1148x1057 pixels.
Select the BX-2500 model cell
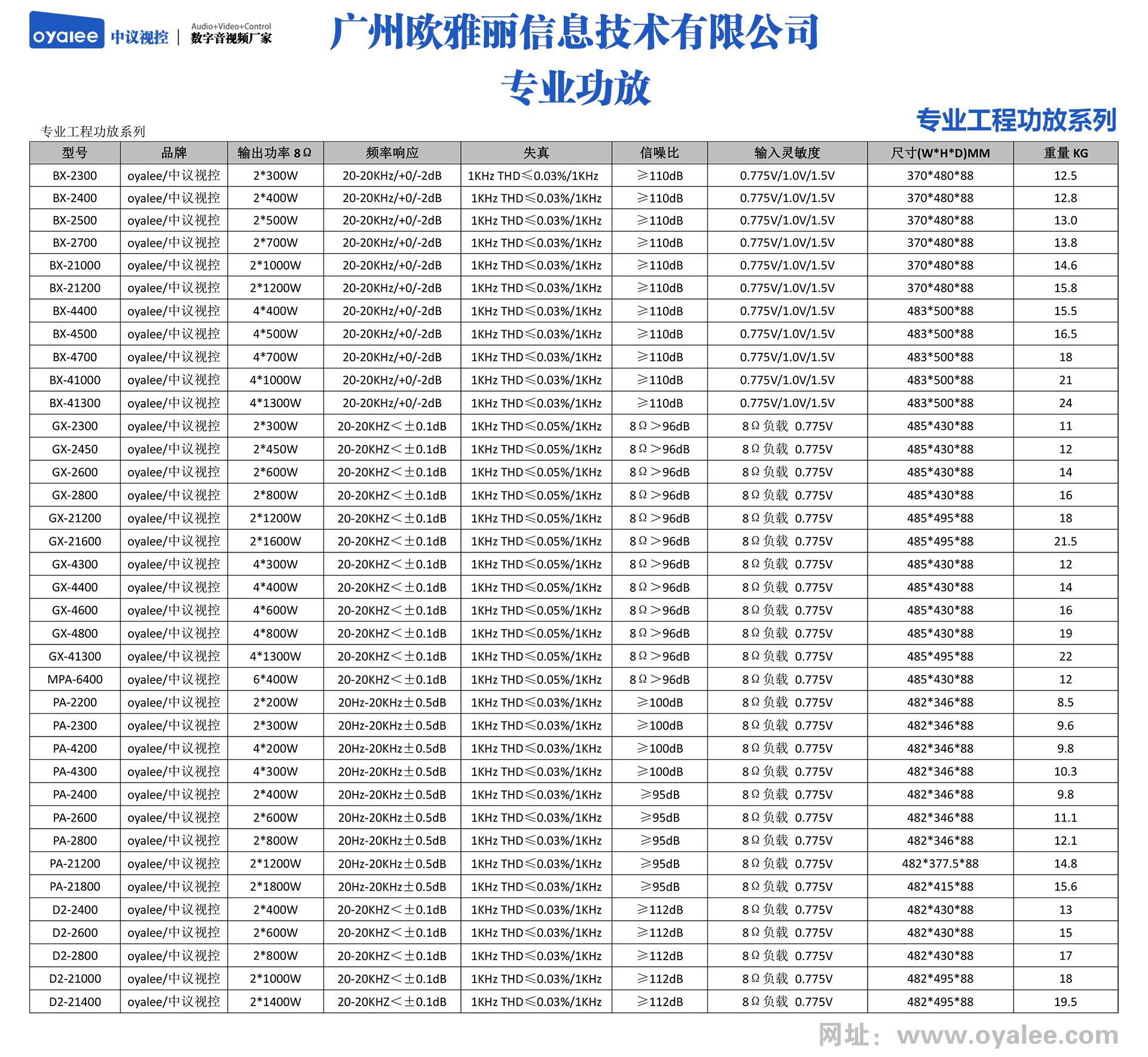[x=75, y=220]
